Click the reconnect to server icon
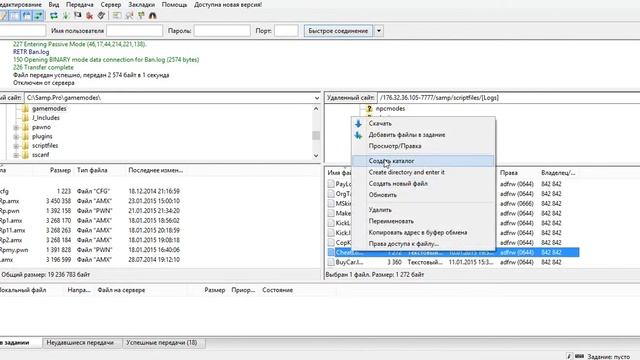This screenshot has width=640, height=360. click(101, 16)
